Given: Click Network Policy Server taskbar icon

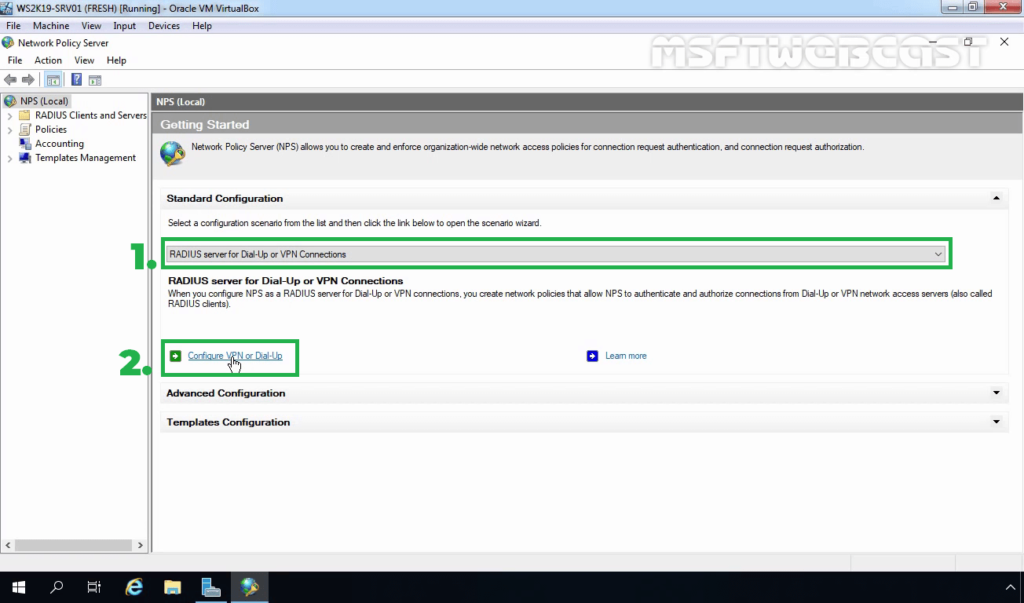Looking at the screenshot, I should (x=249, y=587).
